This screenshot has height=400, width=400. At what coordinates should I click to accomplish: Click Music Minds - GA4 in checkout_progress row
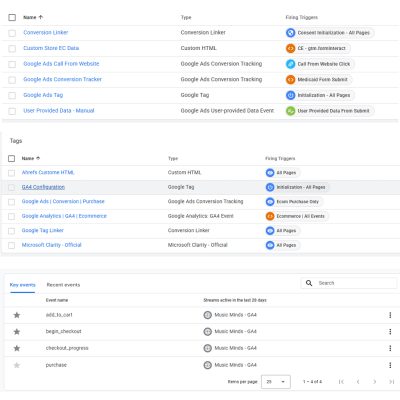(236, 348)
